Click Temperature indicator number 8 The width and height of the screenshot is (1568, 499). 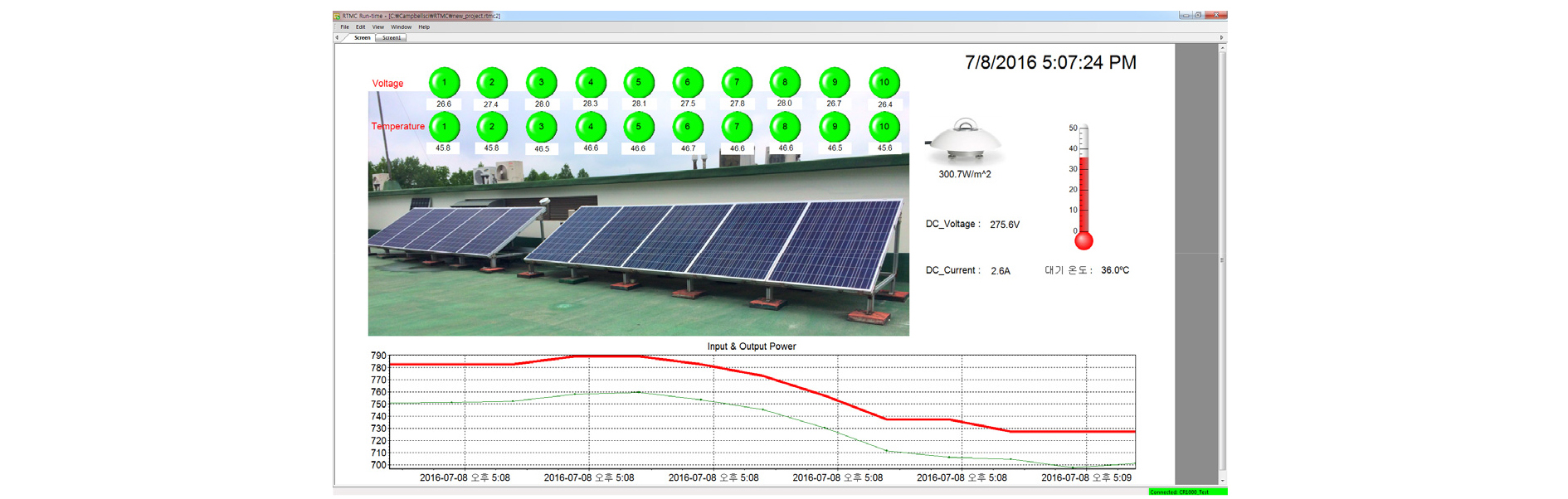click(785, 128)
